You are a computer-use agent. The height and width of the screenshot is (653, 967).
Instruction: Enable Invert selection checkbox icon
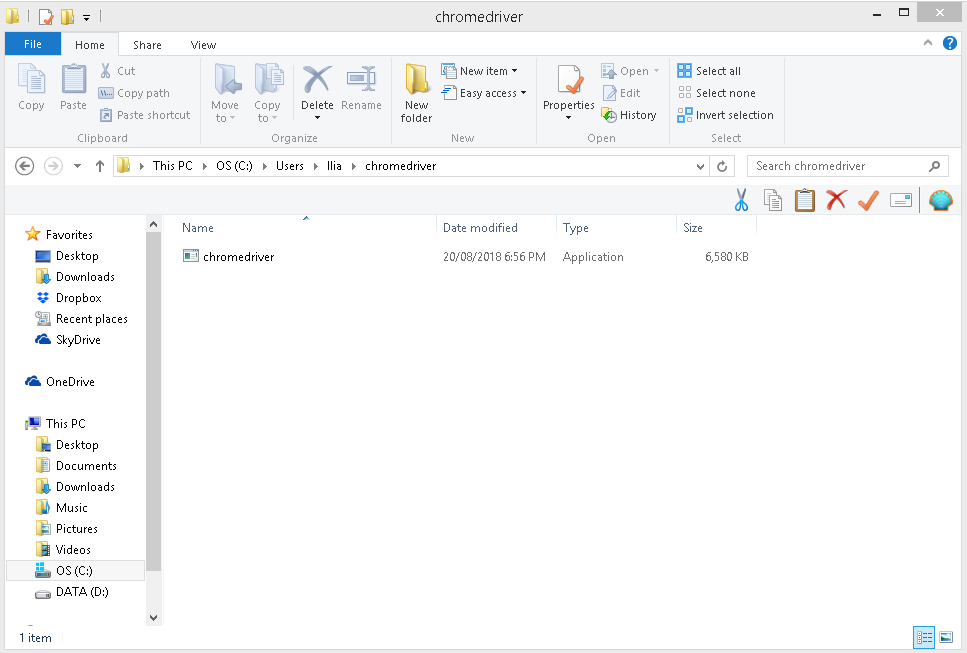pyautogui.click(x=684, y=114)
